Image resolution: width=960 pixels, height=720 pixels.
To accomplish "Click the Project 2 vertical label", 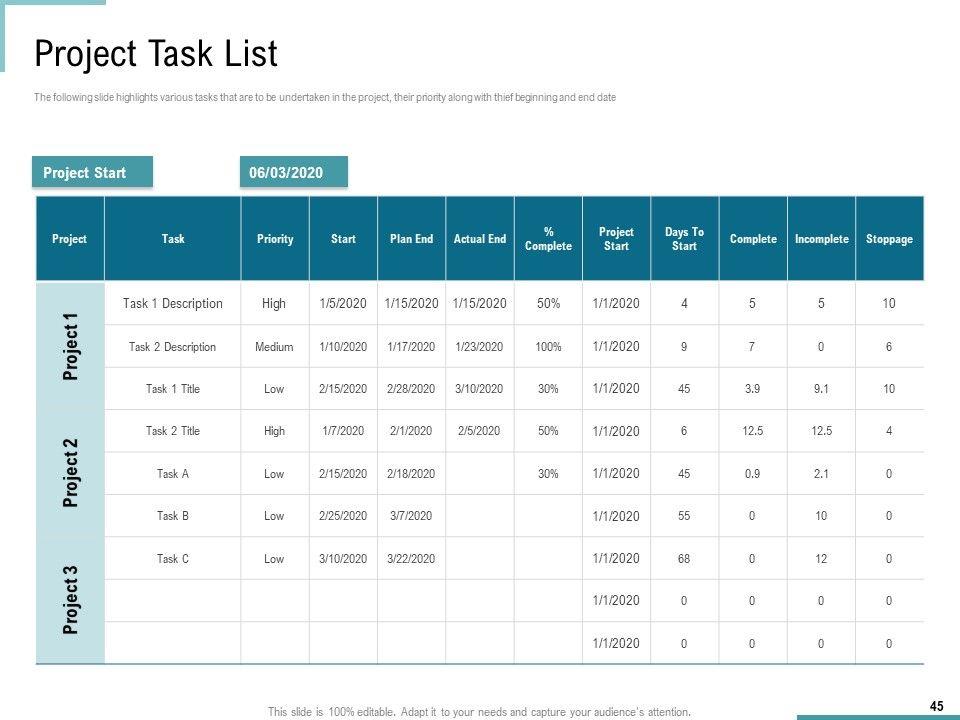I will click(70, 472).
